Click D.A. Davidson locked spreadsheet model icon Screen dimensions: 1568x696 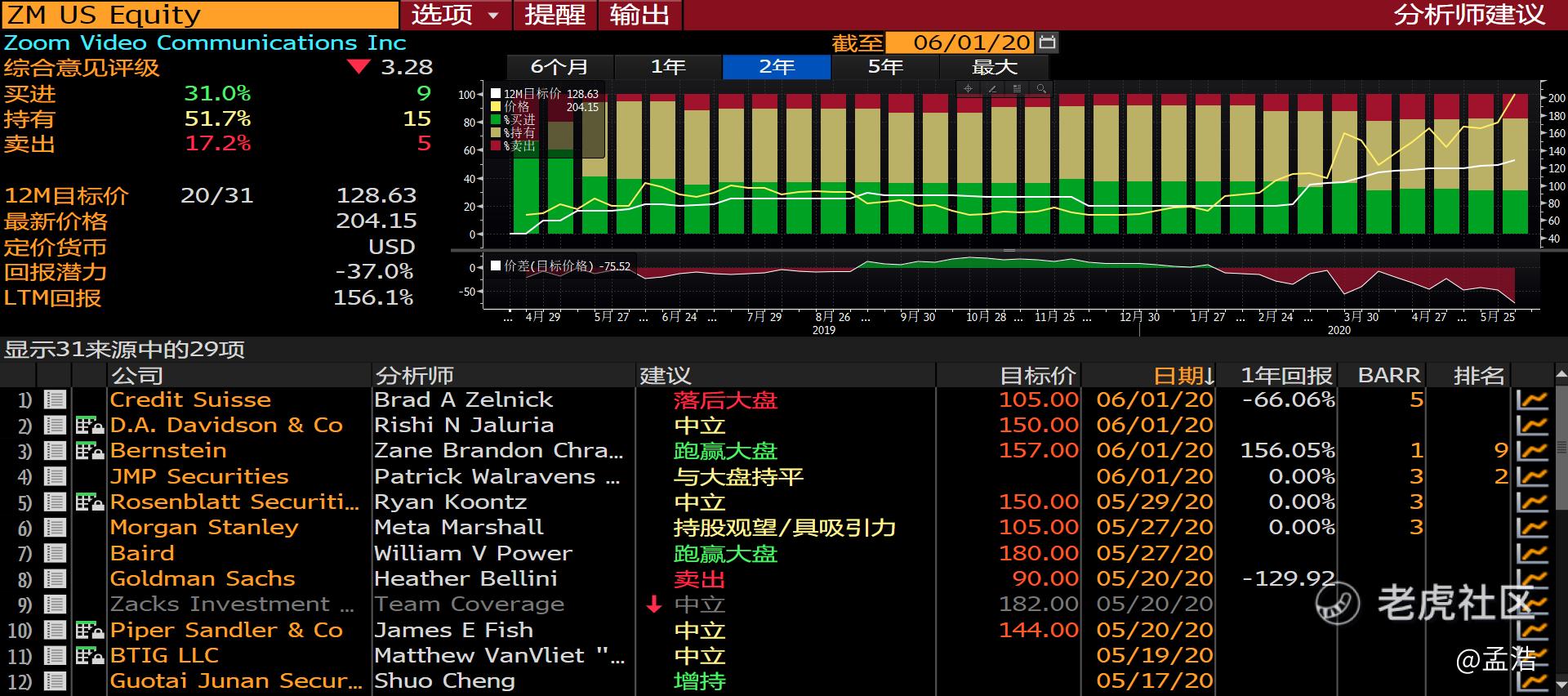(x=89, y=425)
